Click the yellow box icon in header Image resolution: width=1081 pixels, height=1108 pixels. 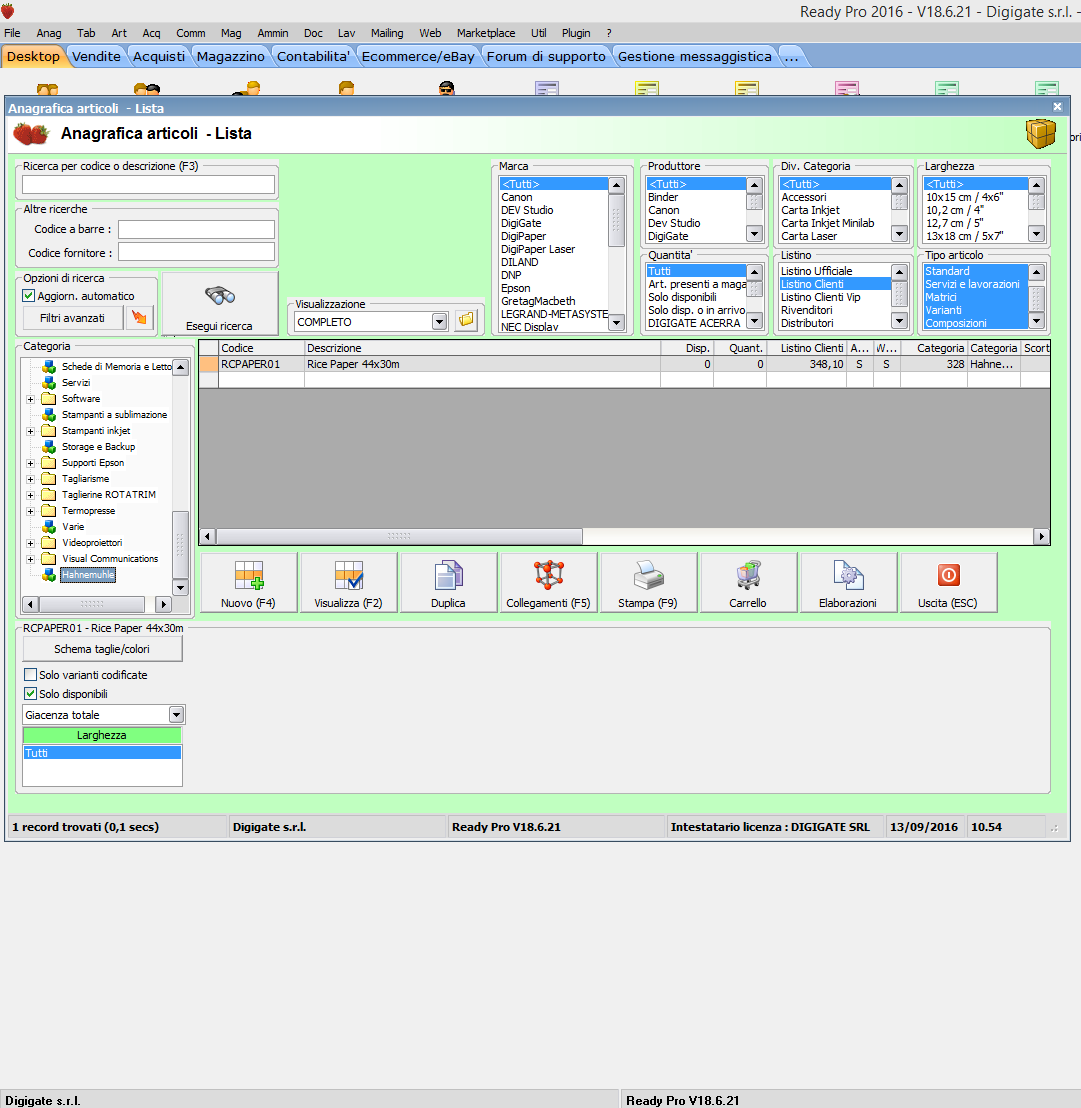click(x=1040, y=133)
